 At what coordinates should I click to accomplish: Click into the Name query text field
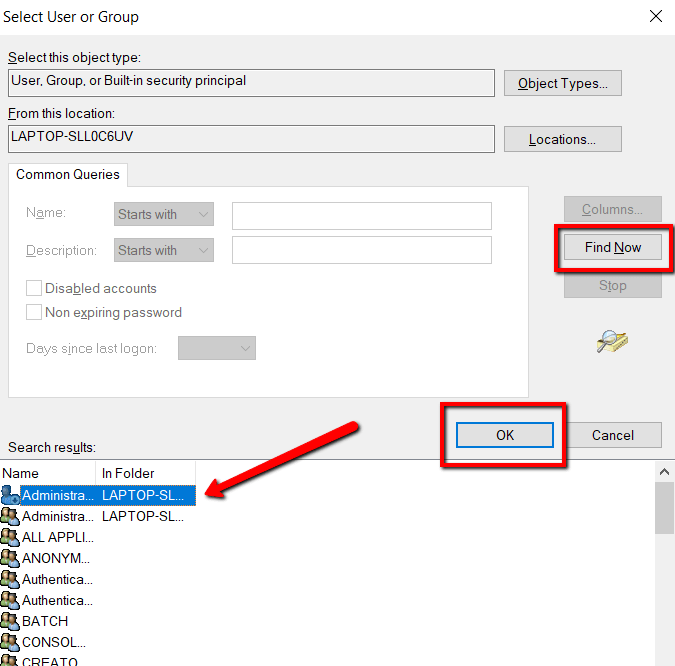tap(361, 215)
